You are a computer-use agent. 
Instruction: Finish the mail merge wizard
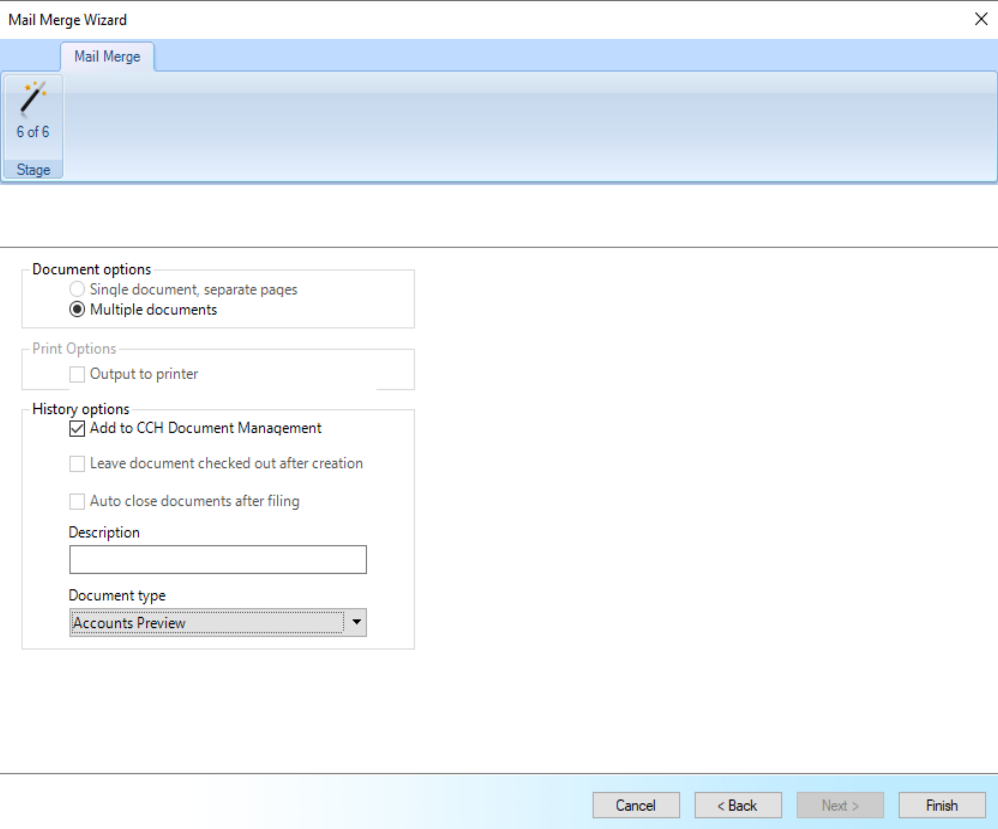pos(942,805)
